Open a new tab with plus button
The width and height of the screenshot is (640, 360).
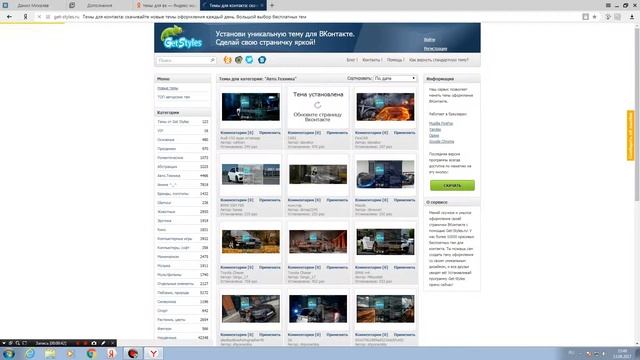(x=272, y=5)
